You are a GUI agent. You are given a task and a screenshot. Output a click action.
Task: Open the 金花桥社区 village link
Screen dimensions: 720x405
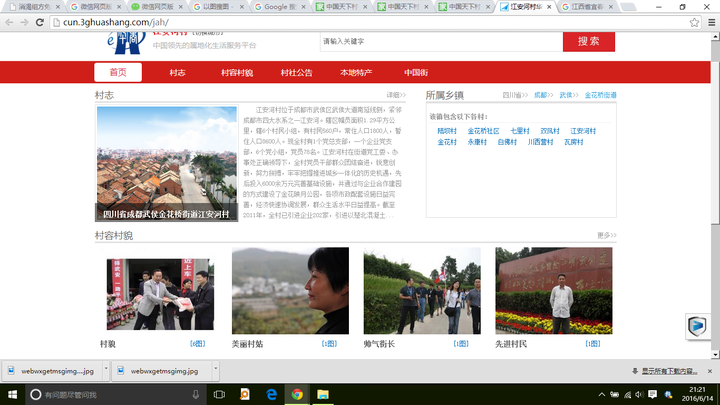tap(482, 131)
